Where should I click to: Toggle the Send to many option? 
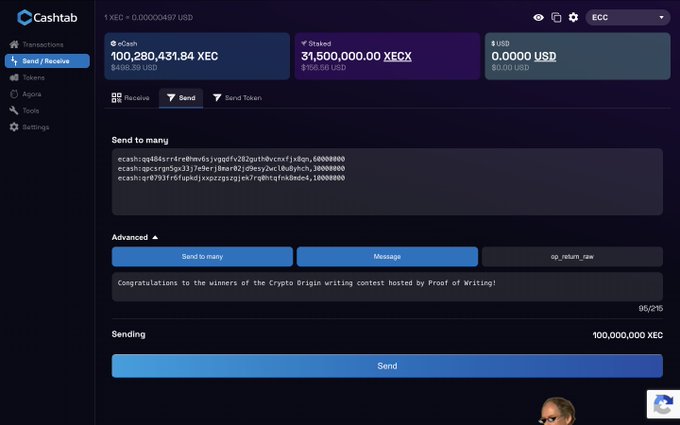pos(202,257)
